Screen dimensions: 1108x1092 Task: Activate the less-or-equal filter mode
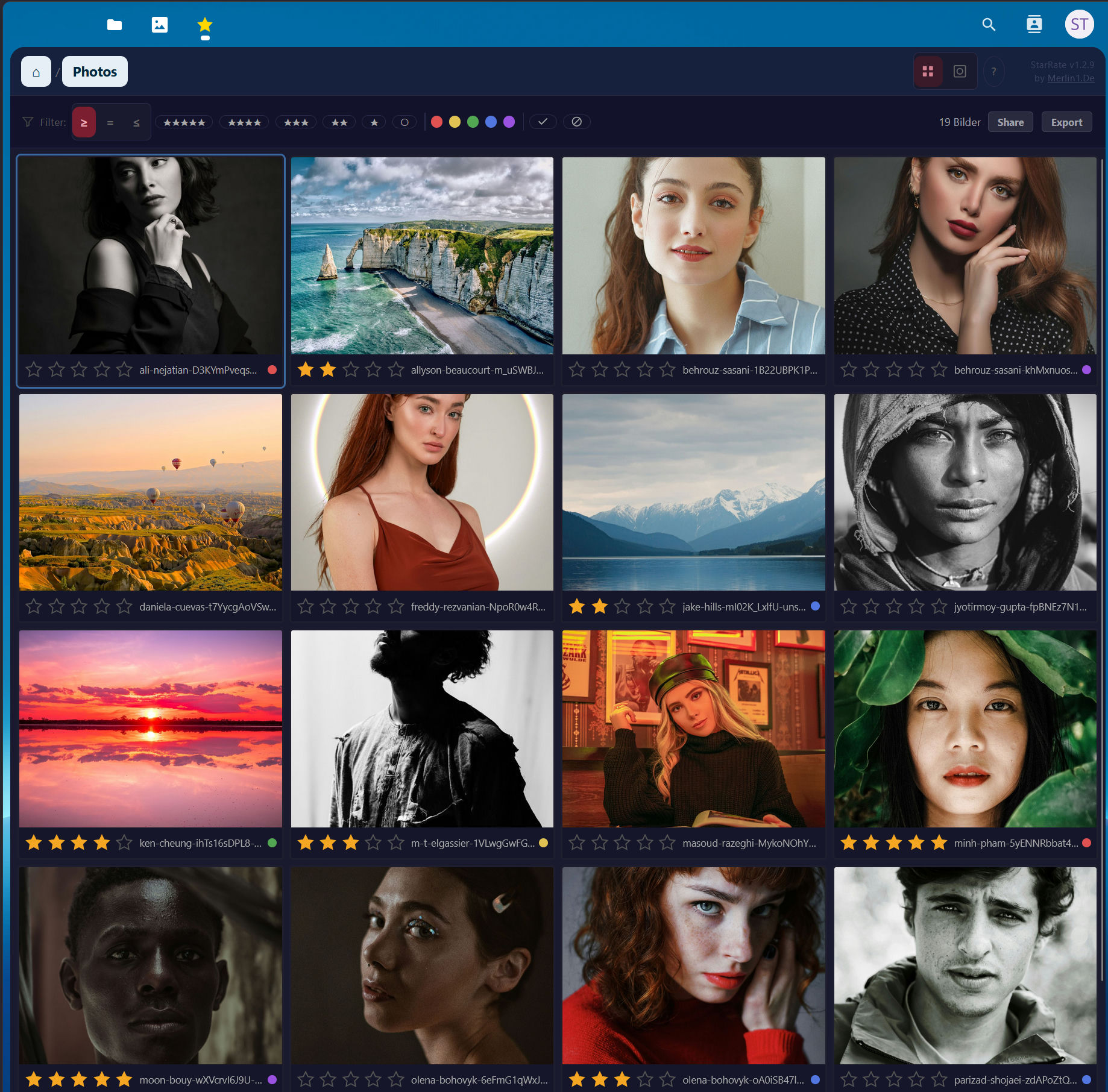pyautogui.click(x=136, y=121)
